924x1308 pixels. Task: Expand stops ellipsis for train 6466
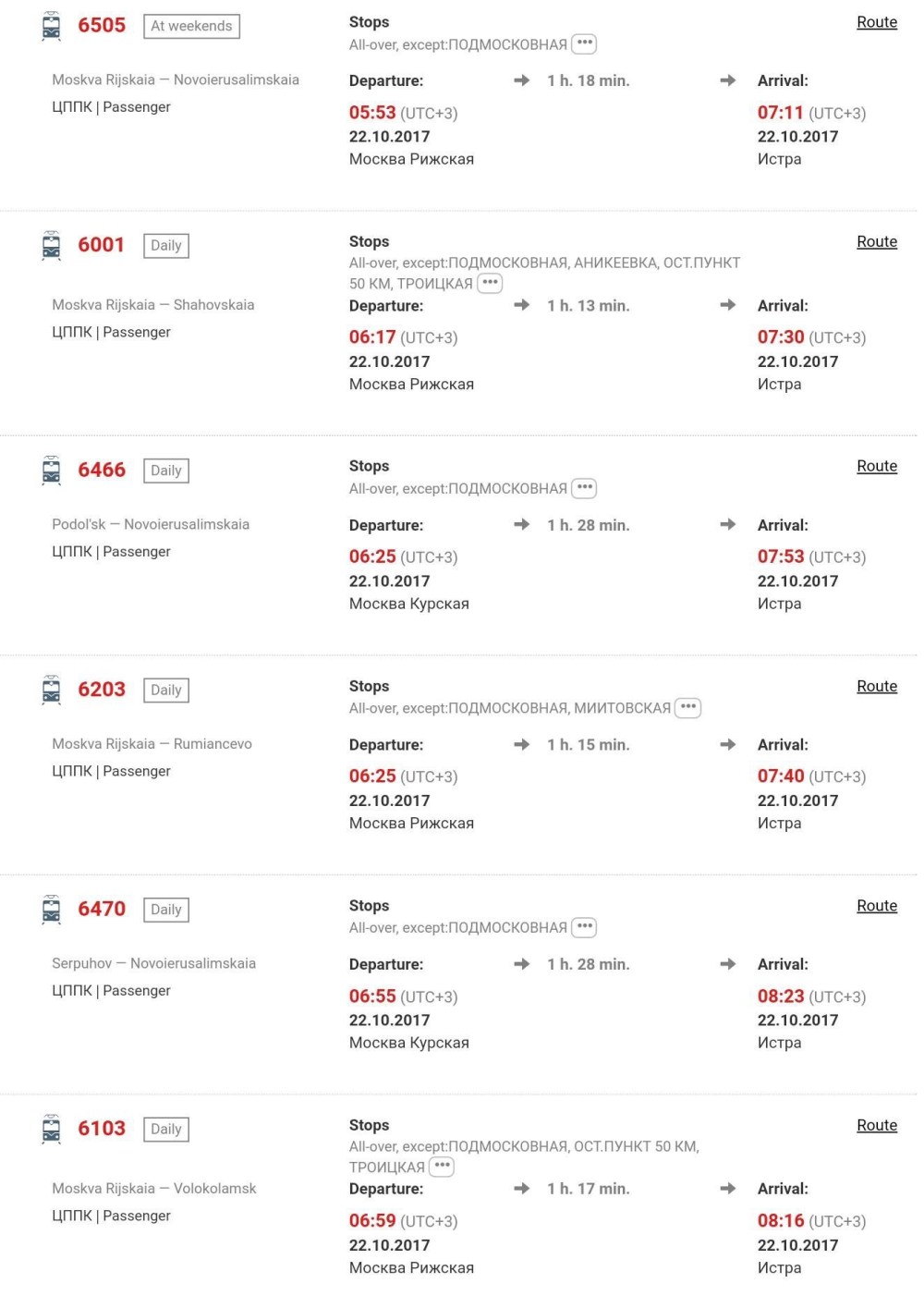coord(584,488)
